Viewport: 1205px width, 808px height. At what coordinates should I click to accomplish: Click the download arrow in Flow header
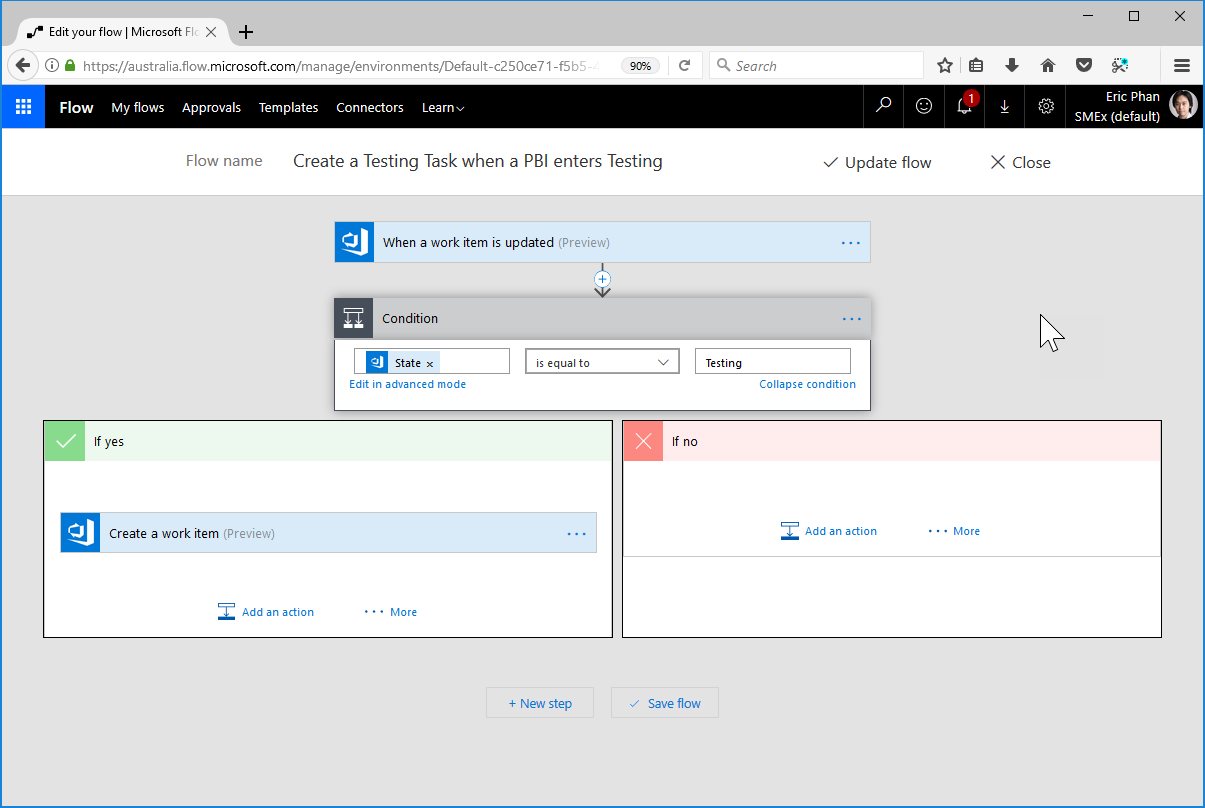[1004, 106]
